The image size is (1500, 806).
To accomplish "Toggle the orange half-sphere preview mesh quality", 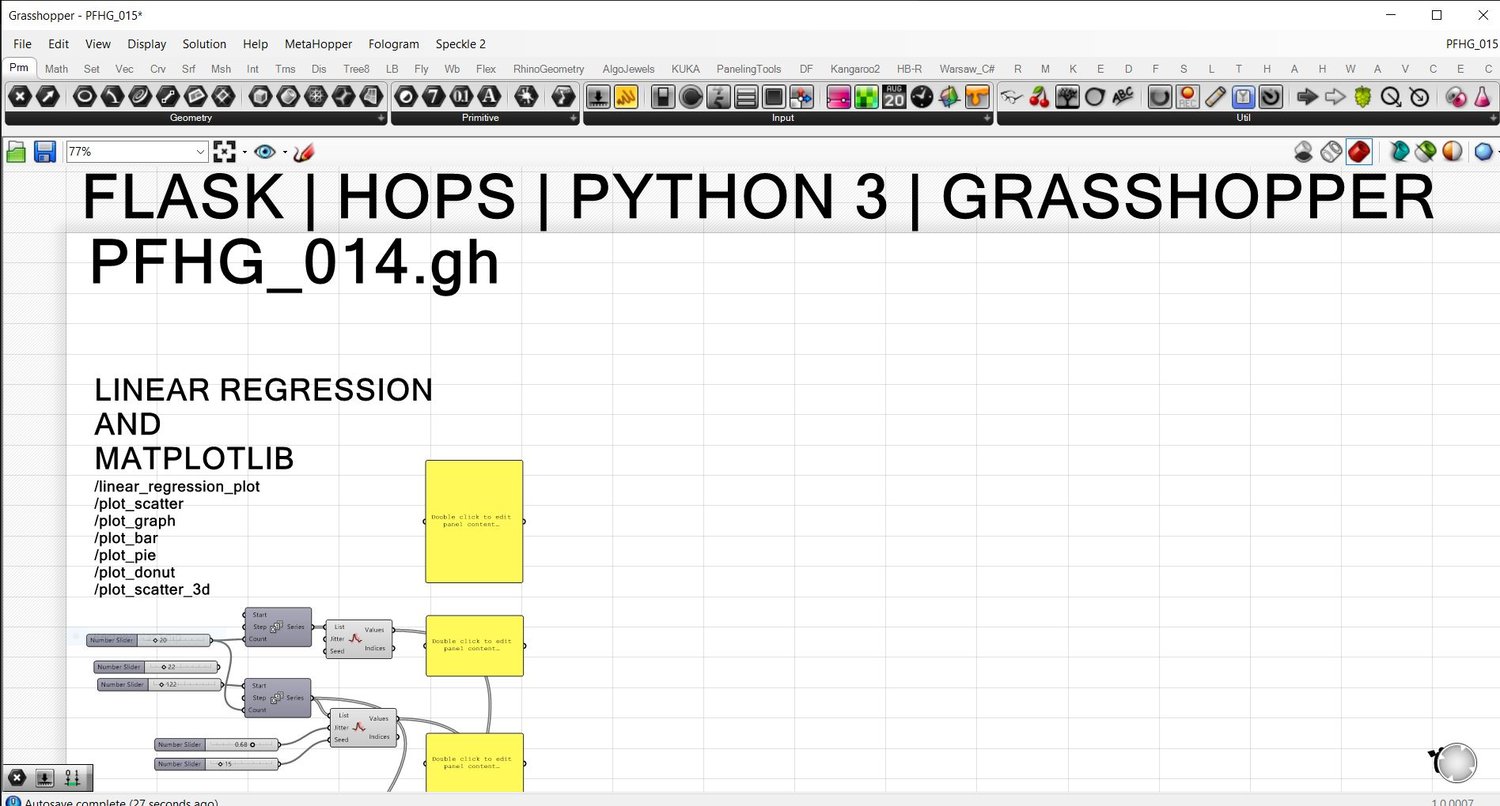I will (1452, 152).
